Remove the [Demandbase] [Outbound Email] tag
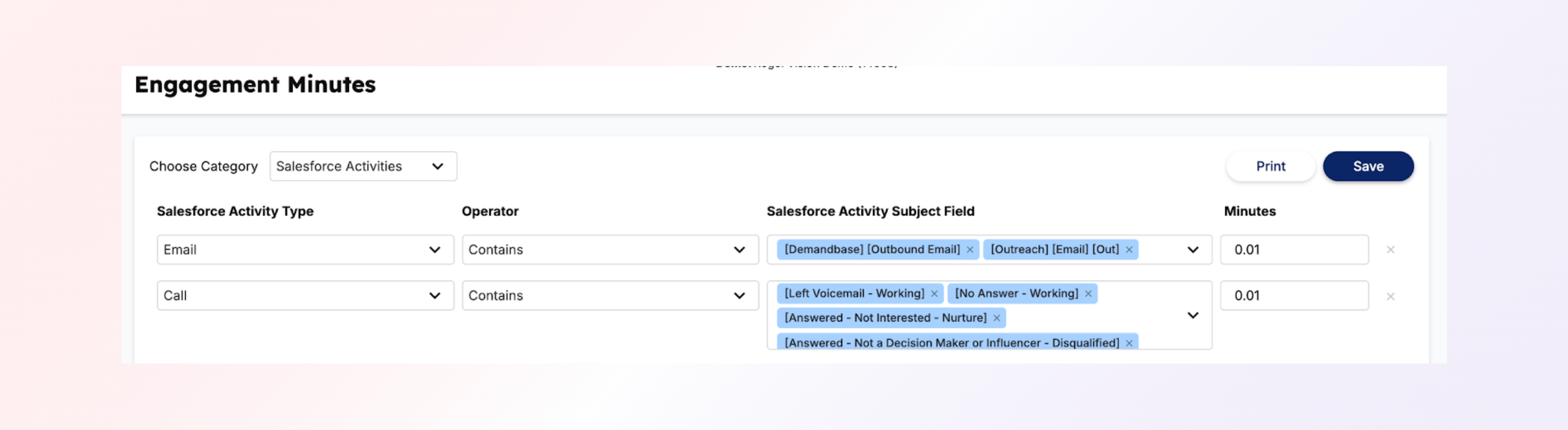1568x430 pixels. (970, 250)
